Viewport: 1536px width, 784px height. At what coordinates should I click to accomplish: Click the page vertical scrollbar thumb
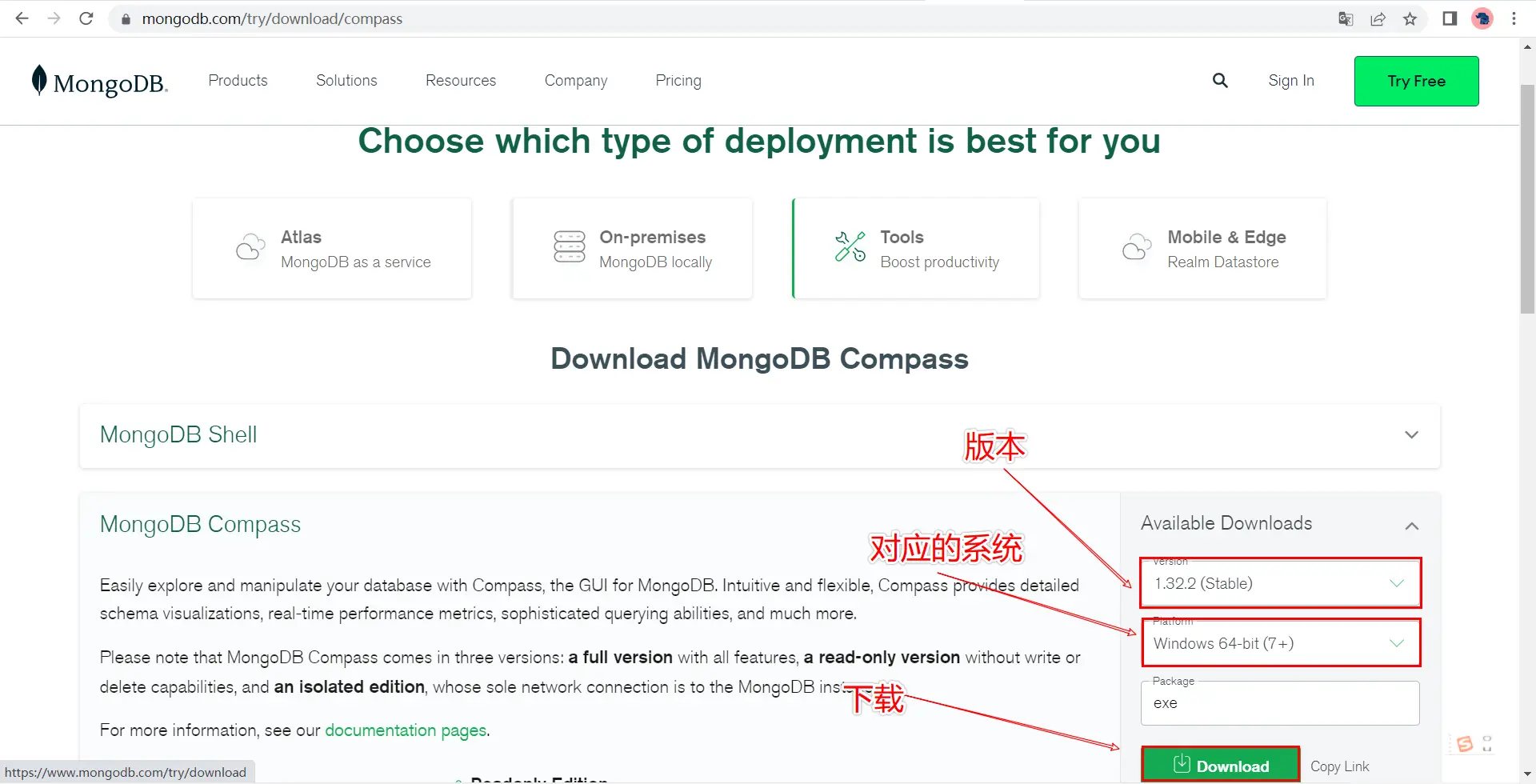click(x=1527, y=198)
